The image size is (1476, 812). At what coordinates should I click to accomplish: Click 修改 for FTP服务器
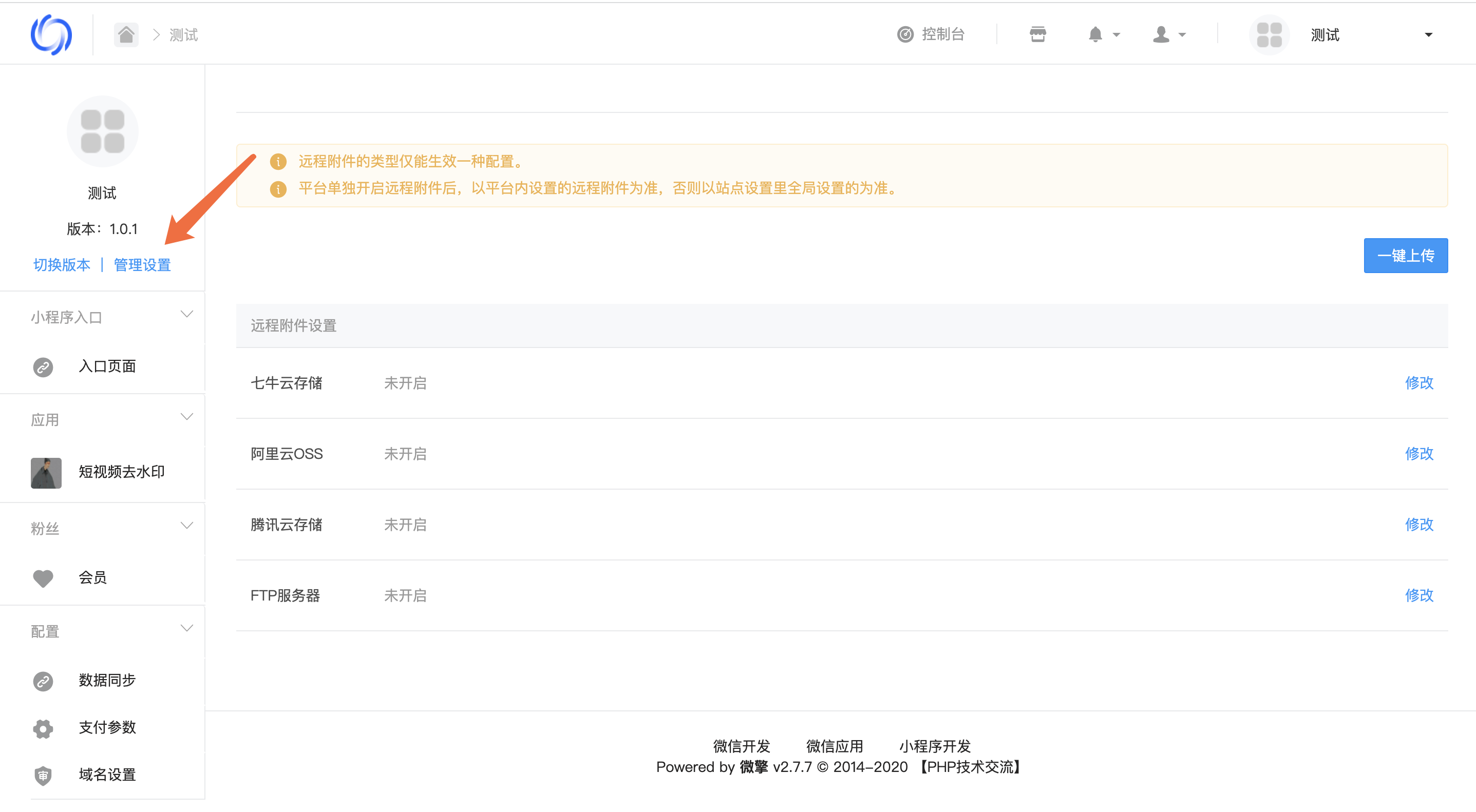click(x=1418, y=595)
